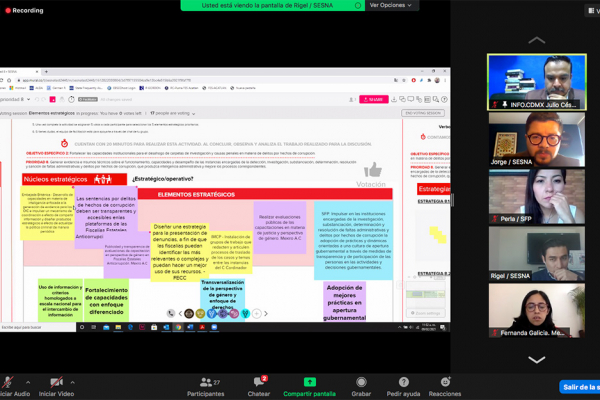Open the mural title dropdown arrow
Image resolution: width=600 pixels, height=400 pixels.
click(28, 100)
